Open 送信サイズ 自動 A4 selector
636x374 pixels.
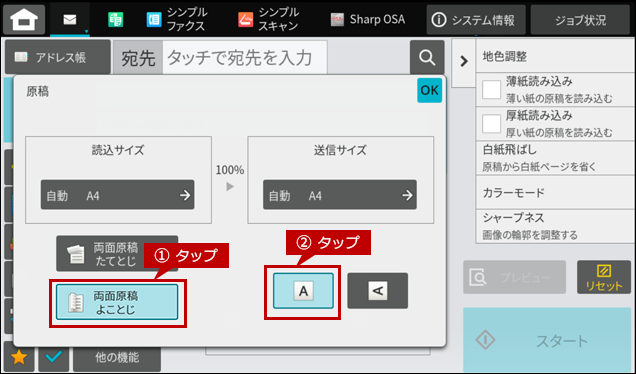click(x=340, y=195)
